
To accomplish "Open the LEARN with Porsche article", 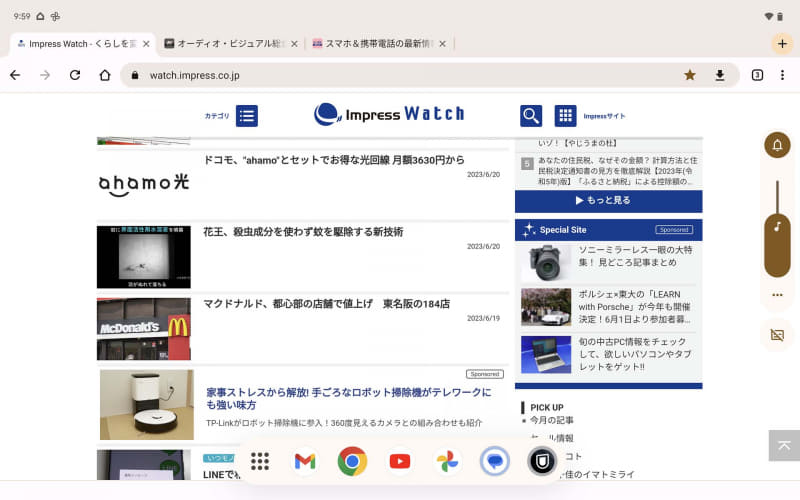I will (x=634, y=307).
